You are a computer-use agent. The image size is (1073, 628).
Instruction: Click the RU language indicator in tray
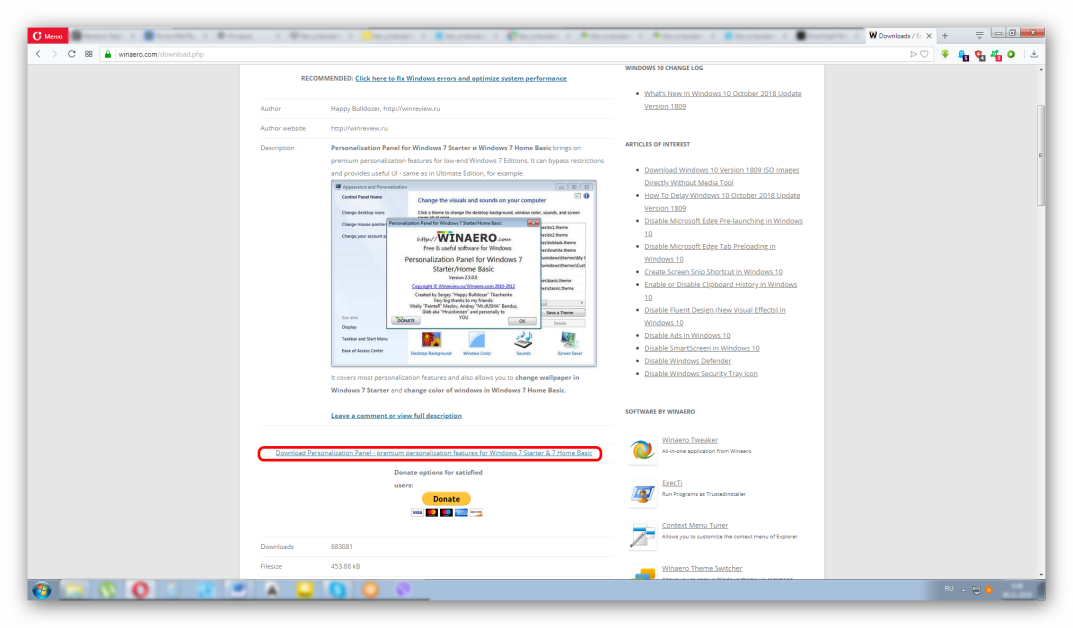pos(948,589)
